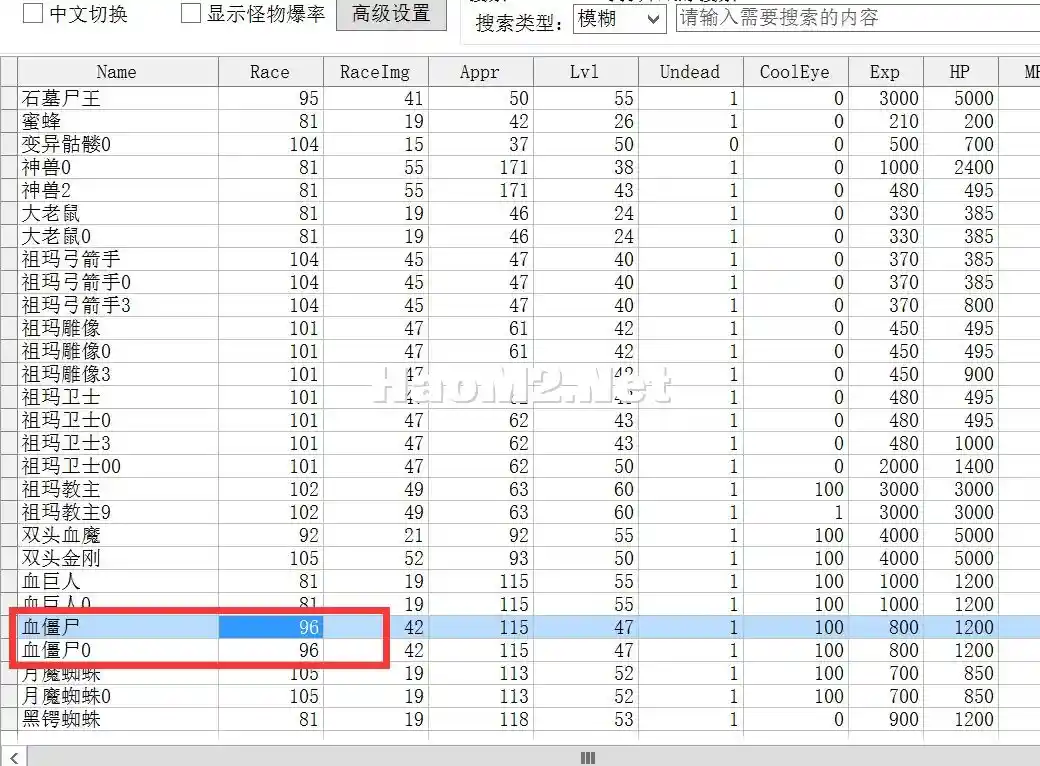
Task: Click the HP value 900 of 祖玛雕像3
Action: click(x=960, y=374)
